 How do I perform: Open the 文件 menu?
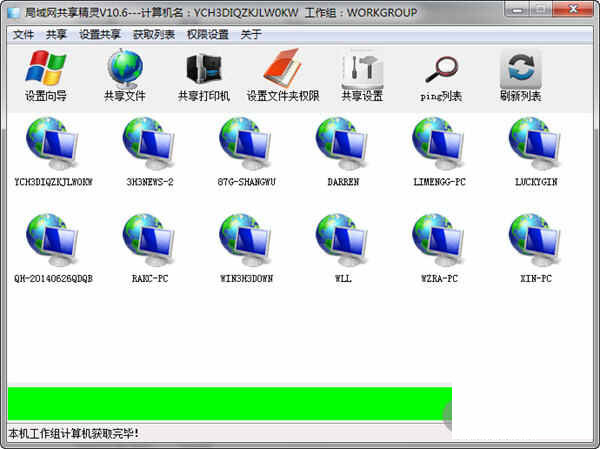[x=23, y=34]
